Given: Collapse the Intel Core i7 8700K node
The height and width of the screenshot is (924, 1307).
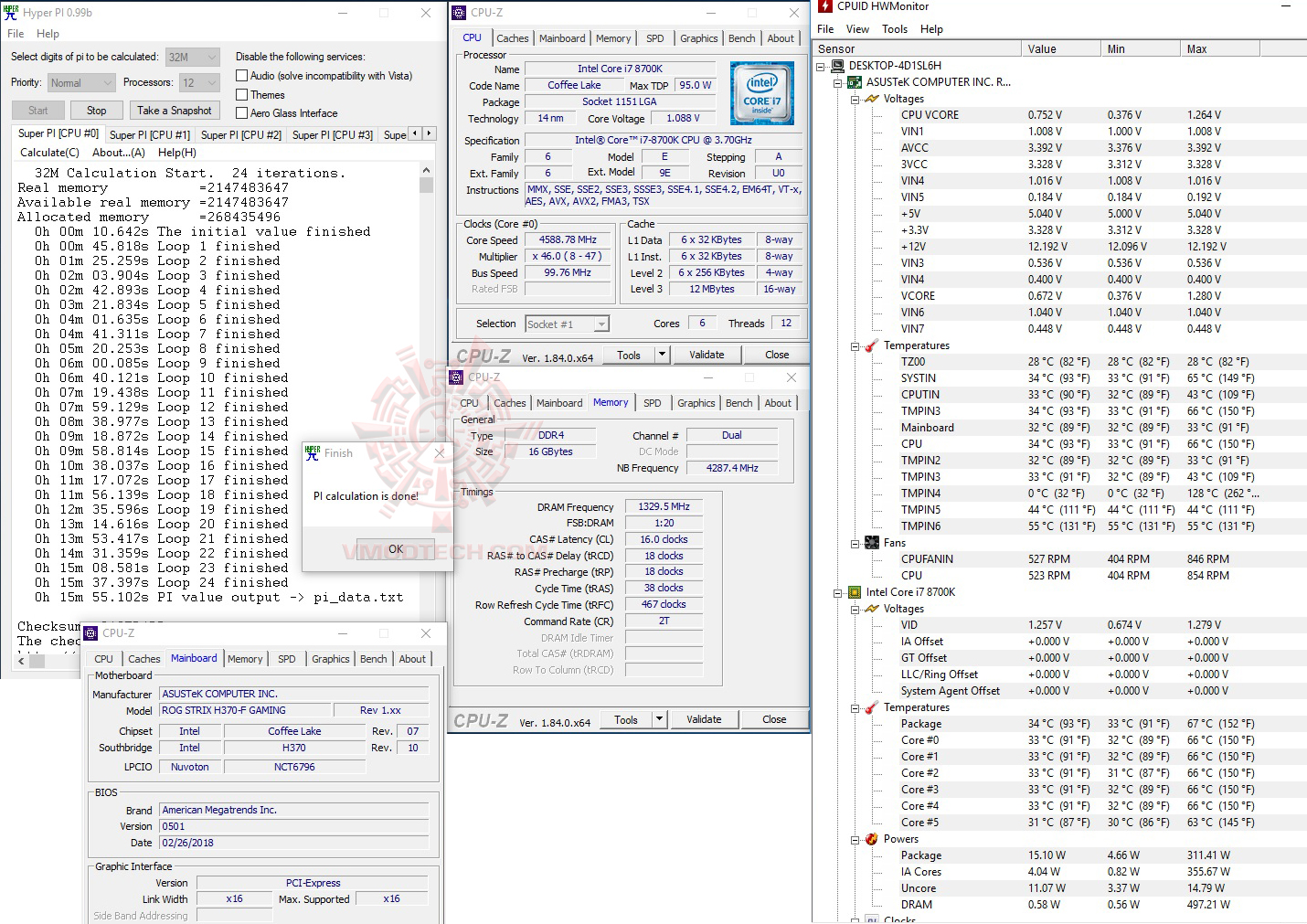Looking at the screenshot, I should (x=838, y=593).
